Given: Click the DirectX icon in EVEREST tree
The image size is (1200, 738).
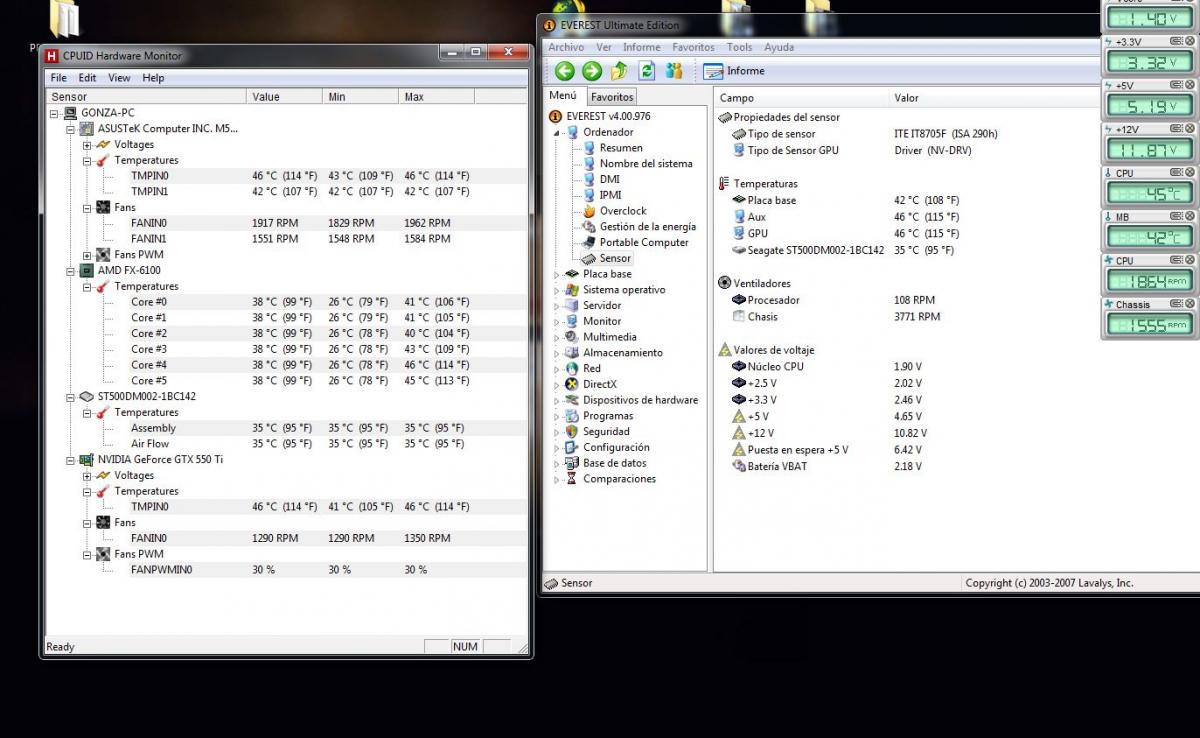Looking at the screenshot, I should click(572, 385).
